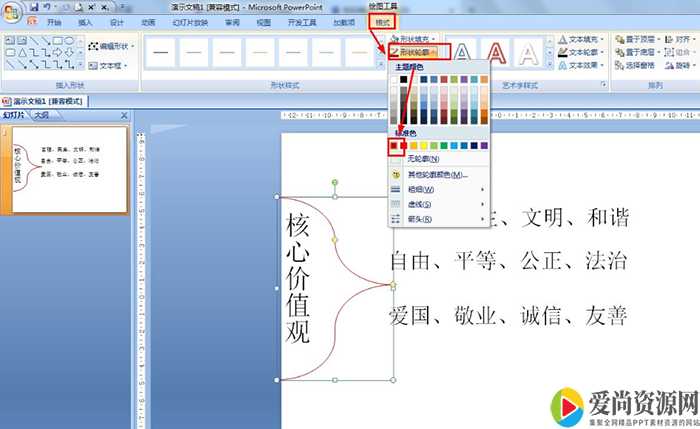Close the slides thumbnail pane
Screen dimensions: 700x429
pyautogui.click(x=124, y=115)
